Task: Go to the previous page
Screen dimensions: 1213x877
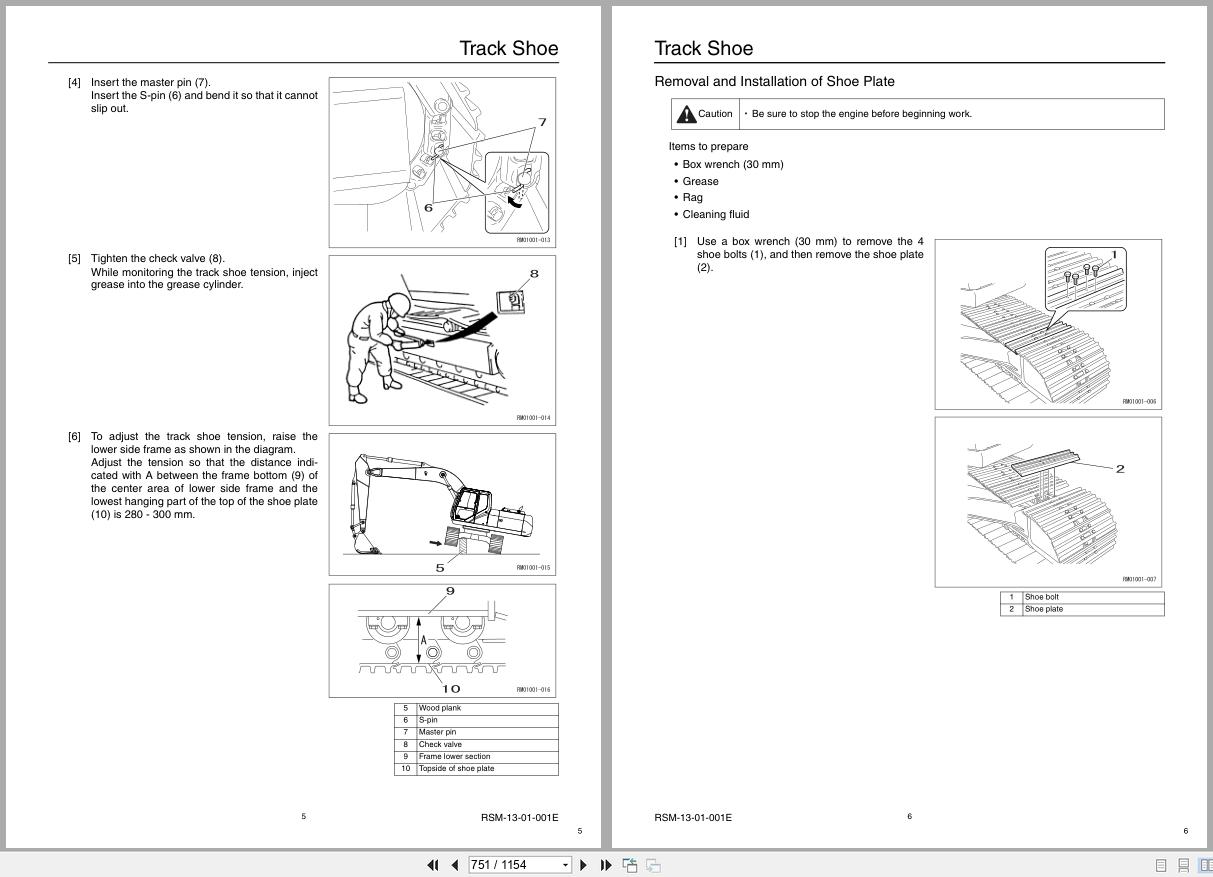Action: pyautogui.click(x=455, y=865)
